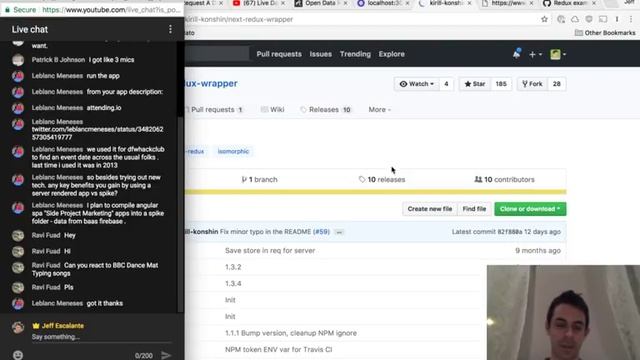Fork the repository

tap(532, 84)
